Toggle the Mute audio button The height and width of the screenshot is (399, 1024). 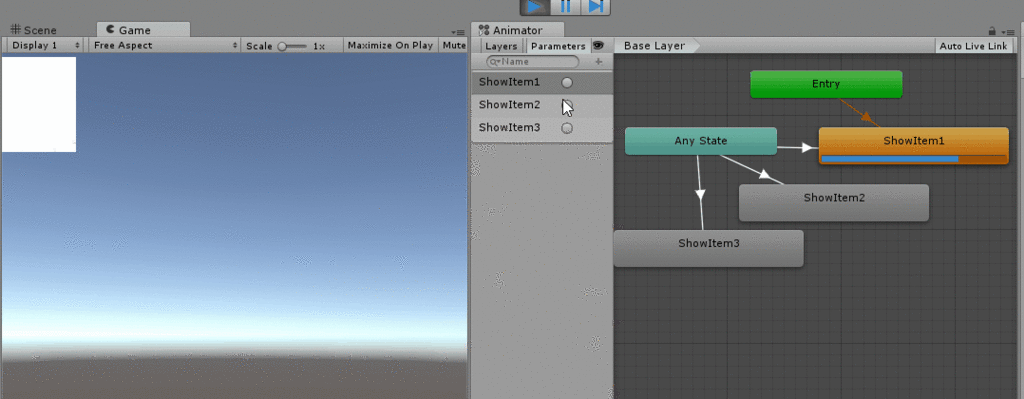click(x=454, y=46)
